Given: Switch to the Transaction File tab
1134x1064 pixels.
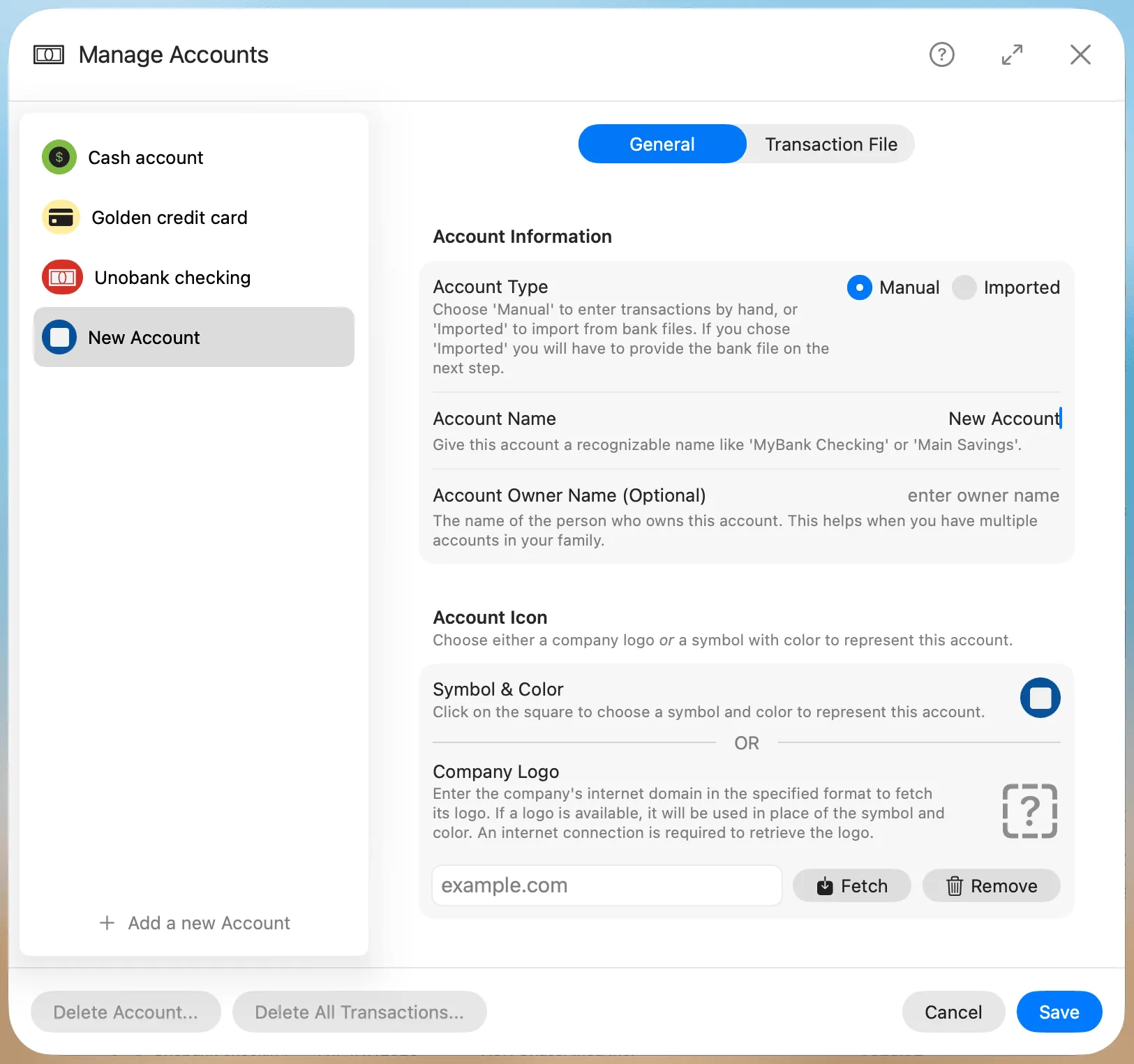Looking at the screenshot, I should (x=831, y=144).
